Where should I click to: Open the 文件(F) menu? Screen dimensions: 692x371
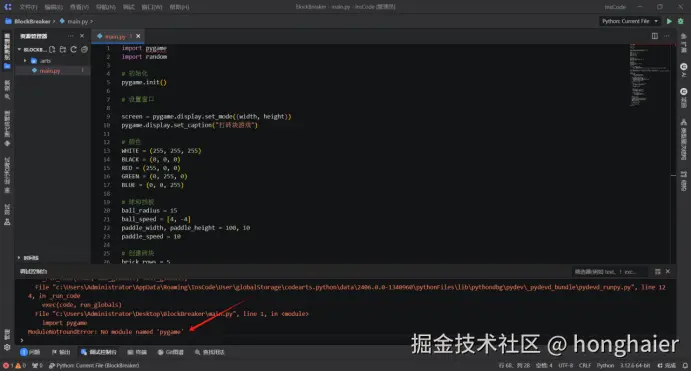coord(28,7)
